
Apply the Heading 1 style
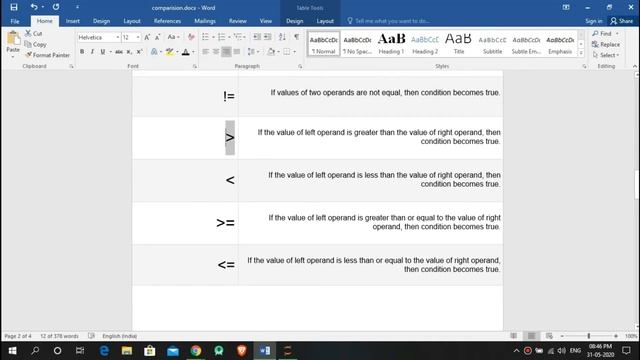click(391, 44)
